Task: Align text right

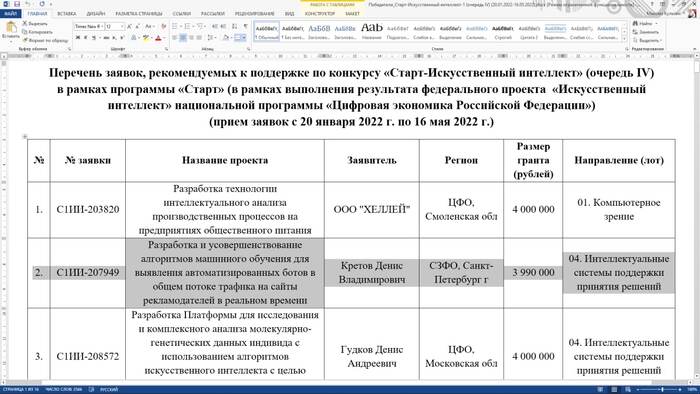Action: [x=191, y=38]
